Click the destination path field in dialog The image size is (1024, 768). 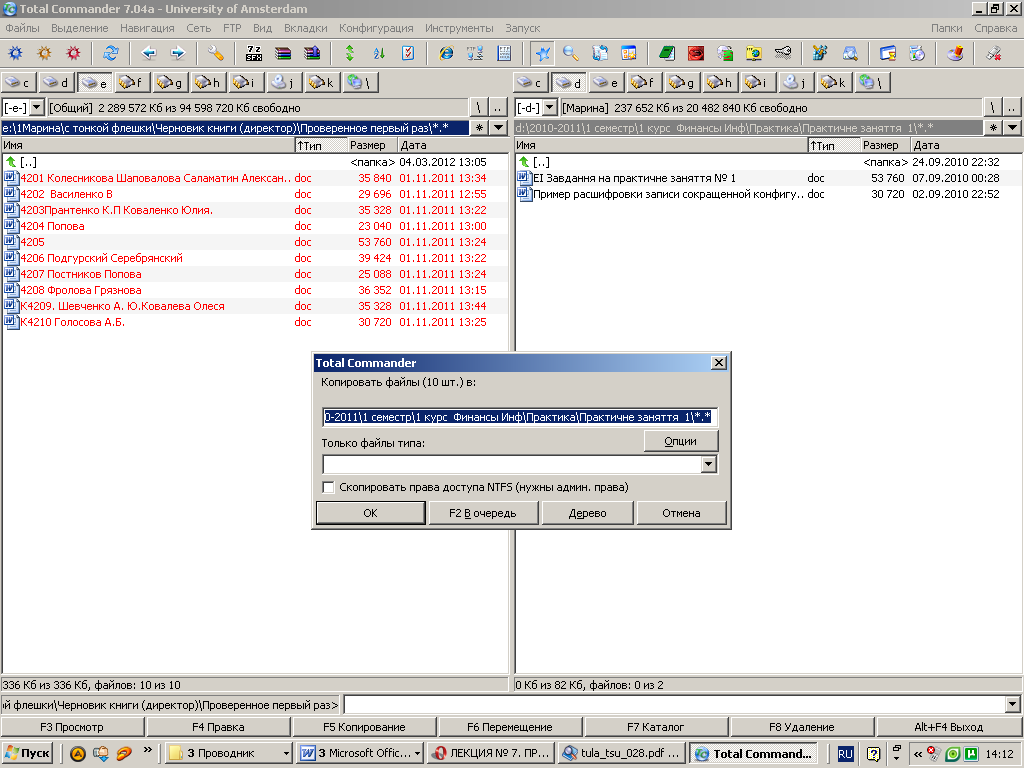tap(520, 417)
